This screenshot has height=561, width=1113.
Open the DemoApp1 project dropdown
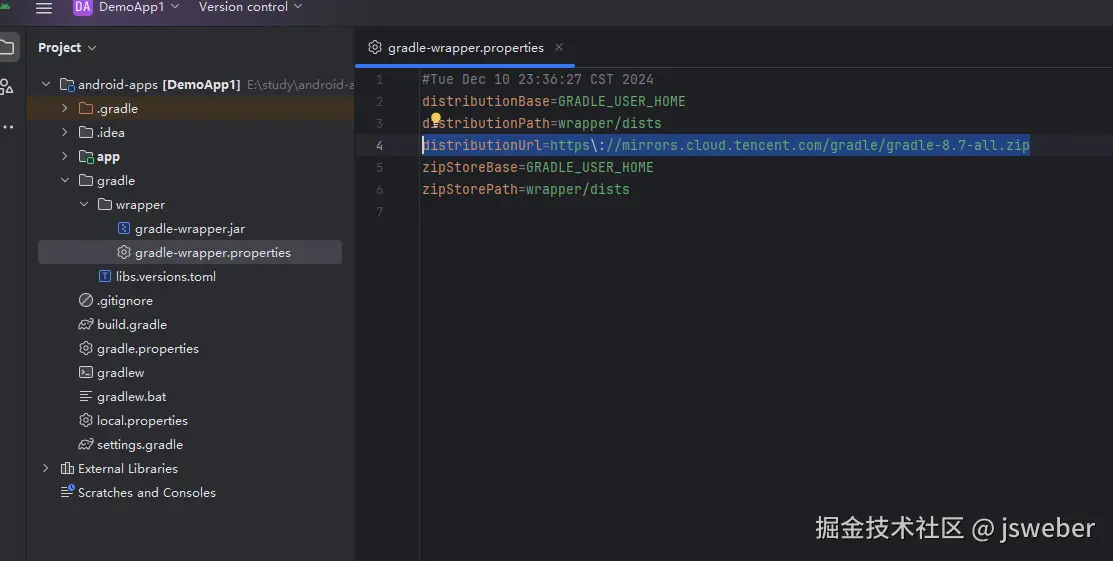point(139,8)
